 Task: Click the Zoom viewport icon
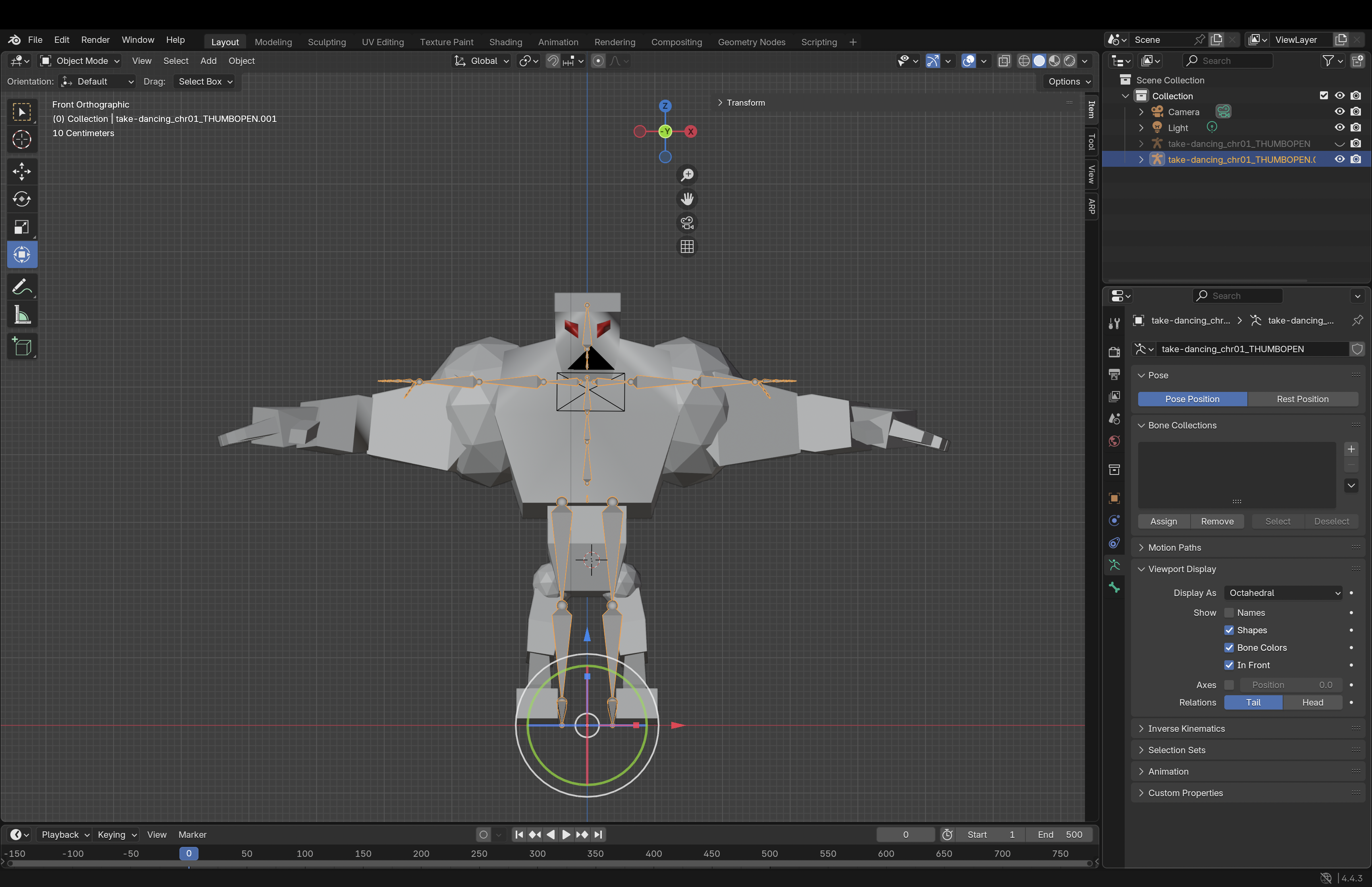(687, 175)
